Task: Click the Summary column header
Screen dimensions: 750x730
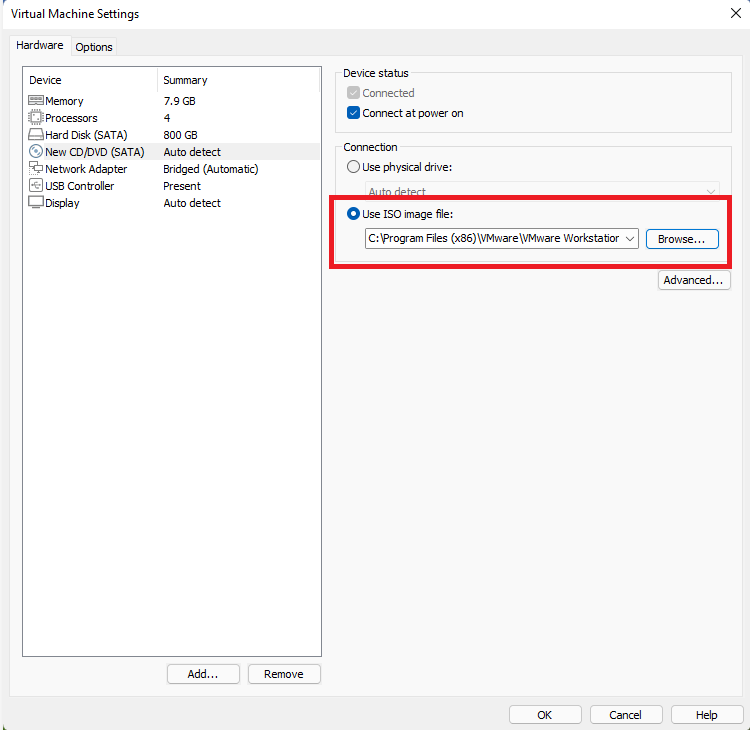Action: (185, 80)
